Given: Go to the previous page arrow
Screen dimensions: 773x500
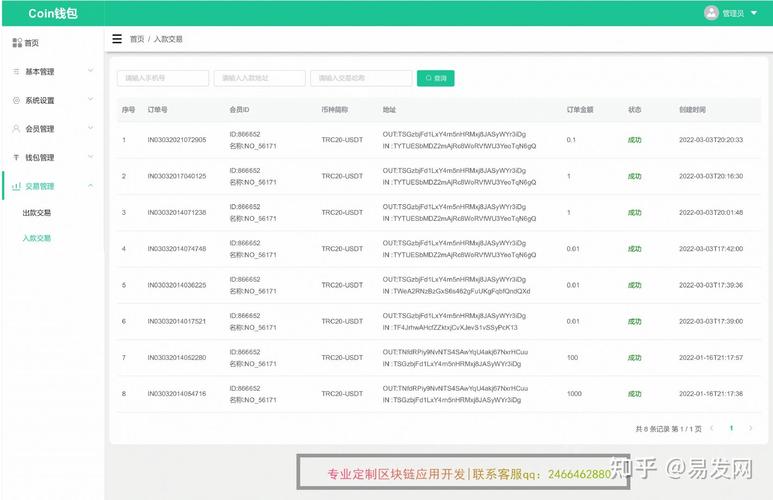Looking at the screenshot, I should [711, 428].
